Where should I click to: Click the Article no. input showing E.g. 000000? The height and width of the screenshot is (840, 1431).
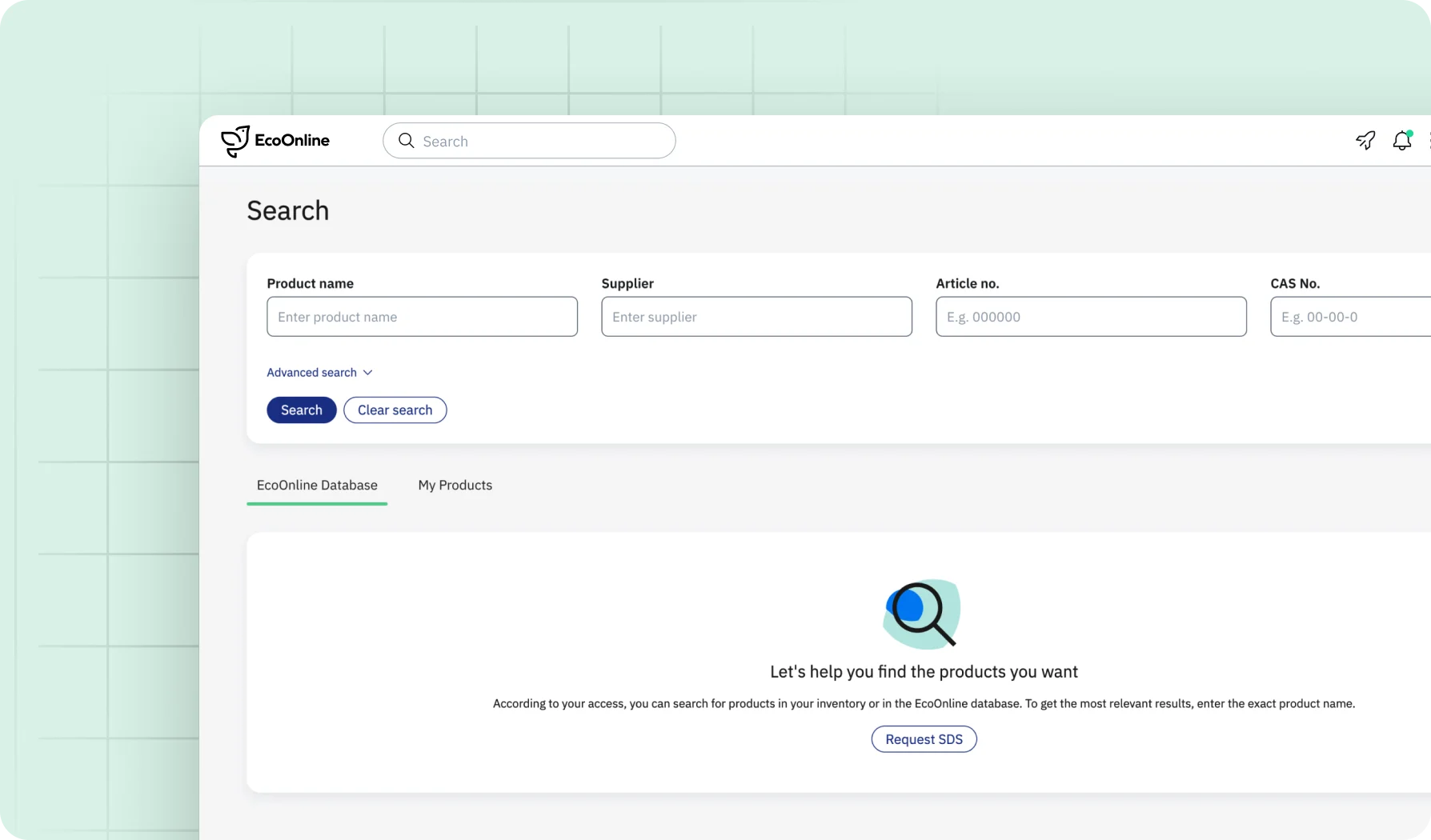[1090, 317]
